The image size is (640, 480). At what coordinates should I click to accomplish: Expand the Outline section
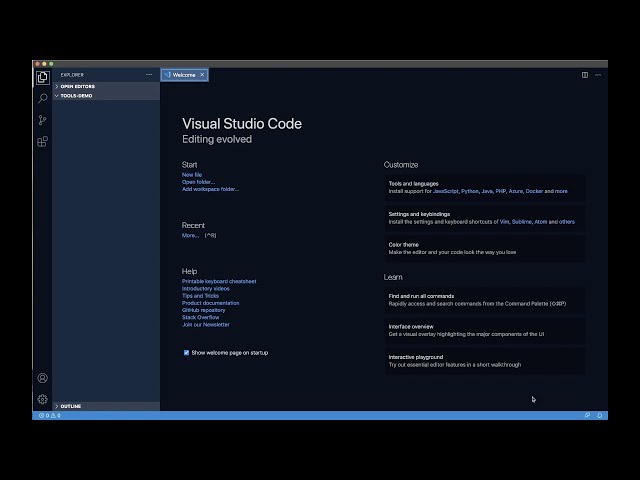tap(106, 406)
